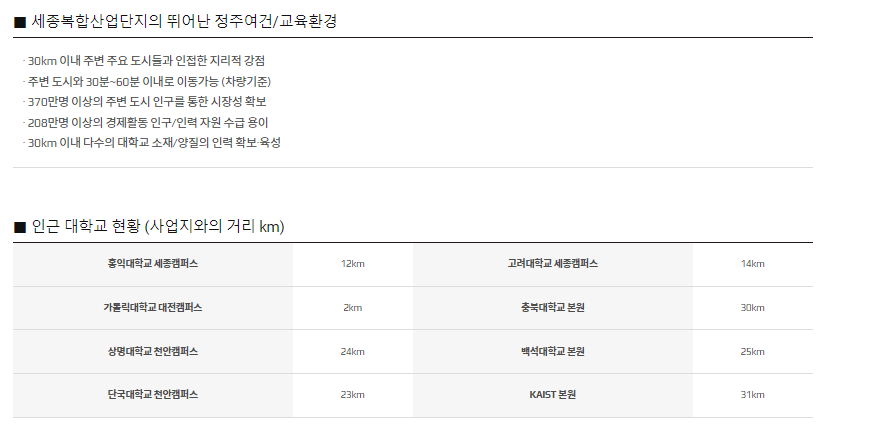Click the first bullet about 30km 이내 주변 주요 도시
This screenshot has height=430, width=888.
[x=144, y=61]
